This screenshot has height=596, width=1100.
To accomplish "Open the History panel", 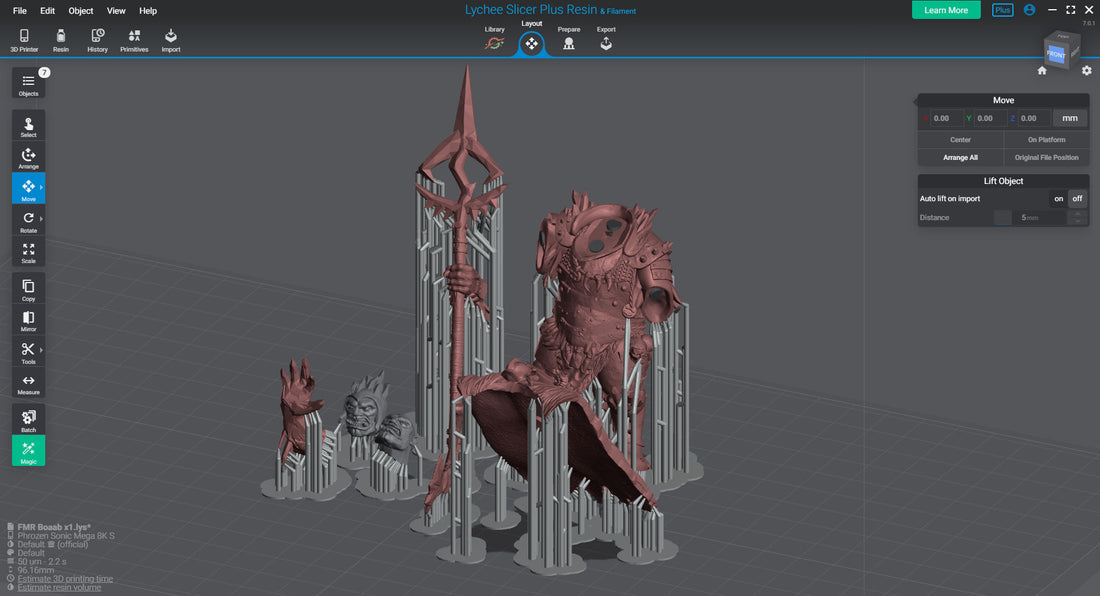I will coord(97,39).
